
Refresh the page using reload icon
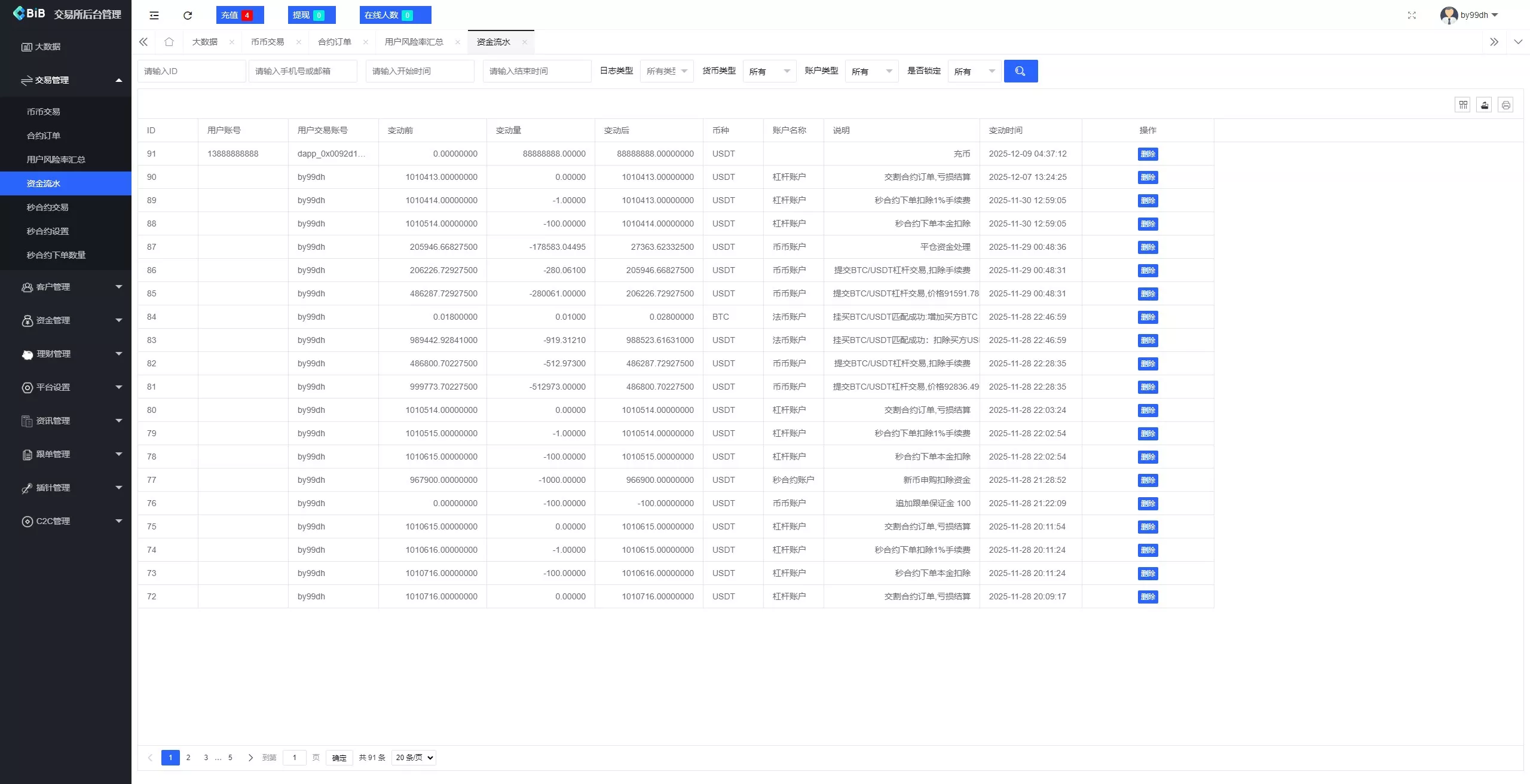pyautogui.click(x=187, y=15)
